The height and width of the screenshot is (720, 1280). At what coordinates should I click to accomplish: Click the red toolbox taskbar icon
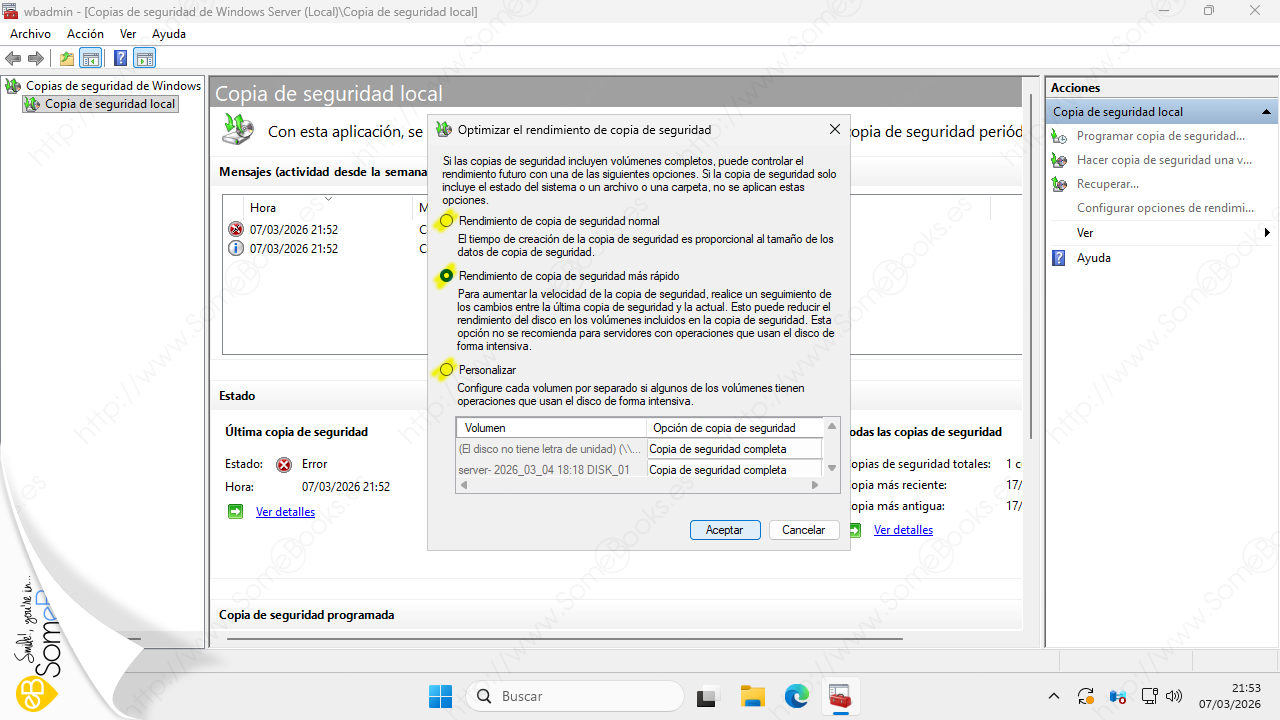[840, 696]
